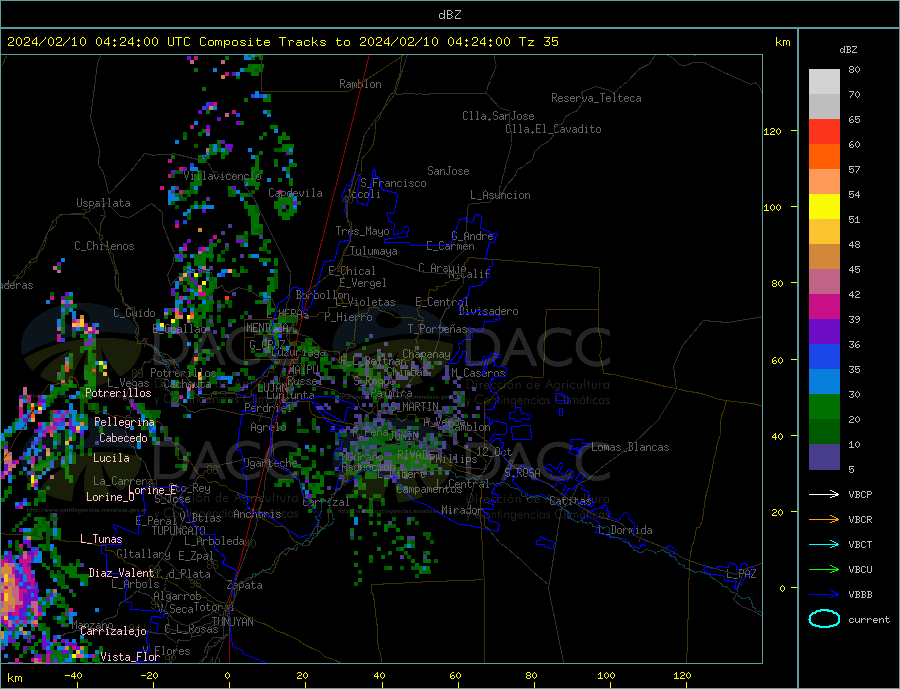Click the Divisadero map label

[488, 311]
